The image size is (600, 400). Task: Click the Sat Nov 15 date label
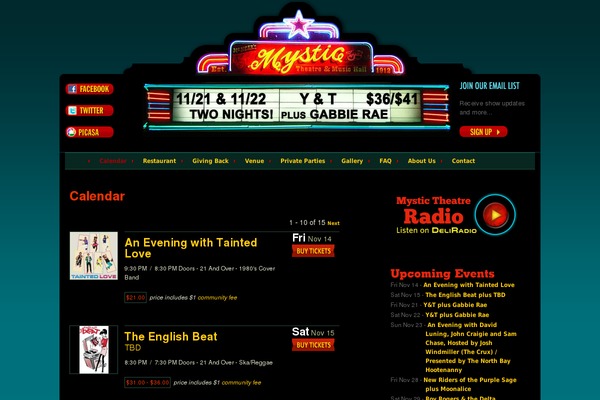313,332
